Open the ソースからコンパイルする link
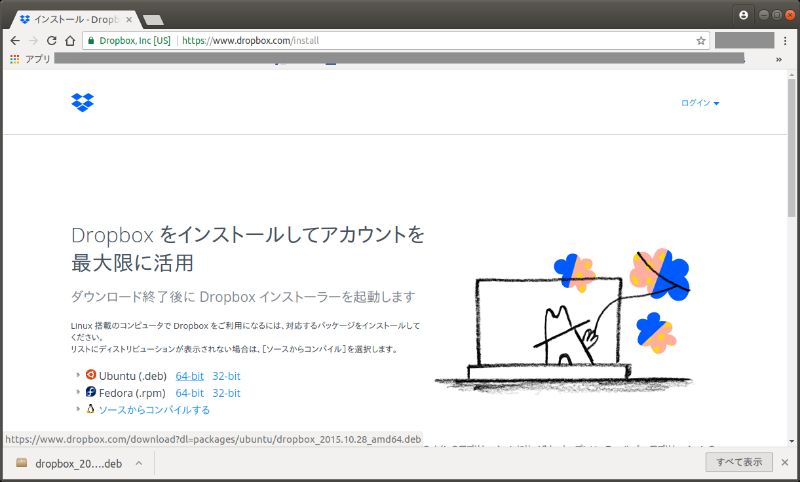800x482 pixels. click(154, 410)
